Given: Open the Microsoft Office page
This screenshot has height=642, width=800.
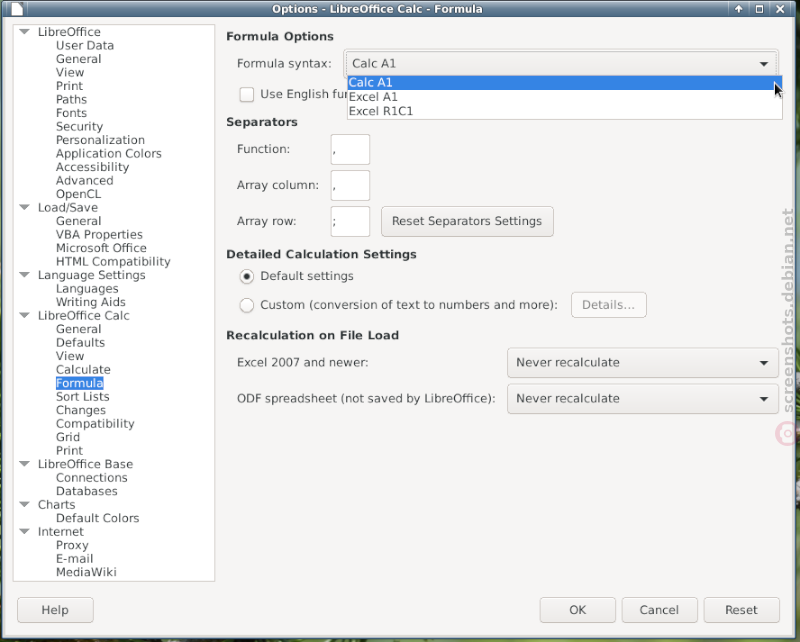Looking at the screenshot, I should (x=102, y=248).
